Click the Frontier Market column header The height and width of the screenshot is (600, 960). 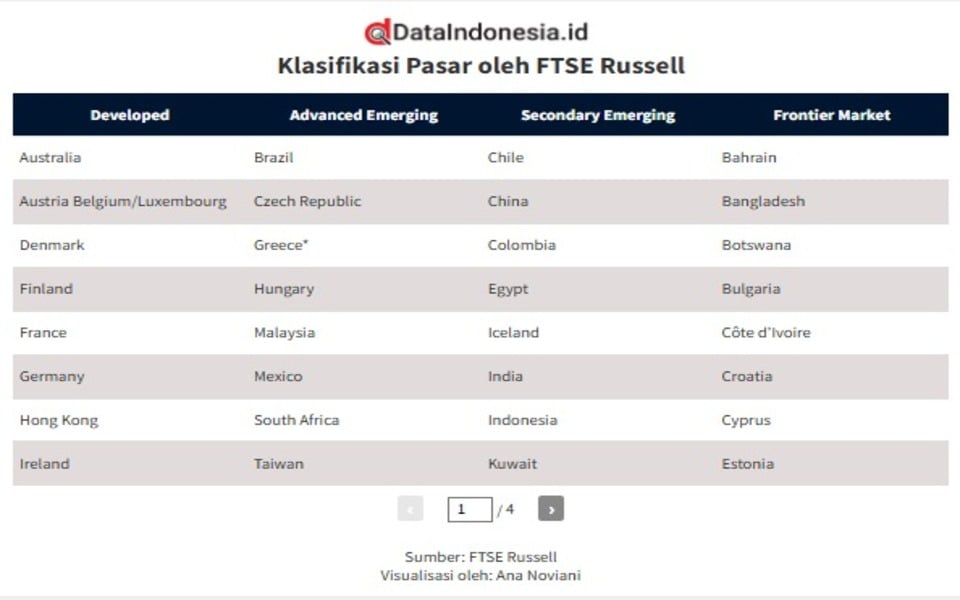(832, 115)
